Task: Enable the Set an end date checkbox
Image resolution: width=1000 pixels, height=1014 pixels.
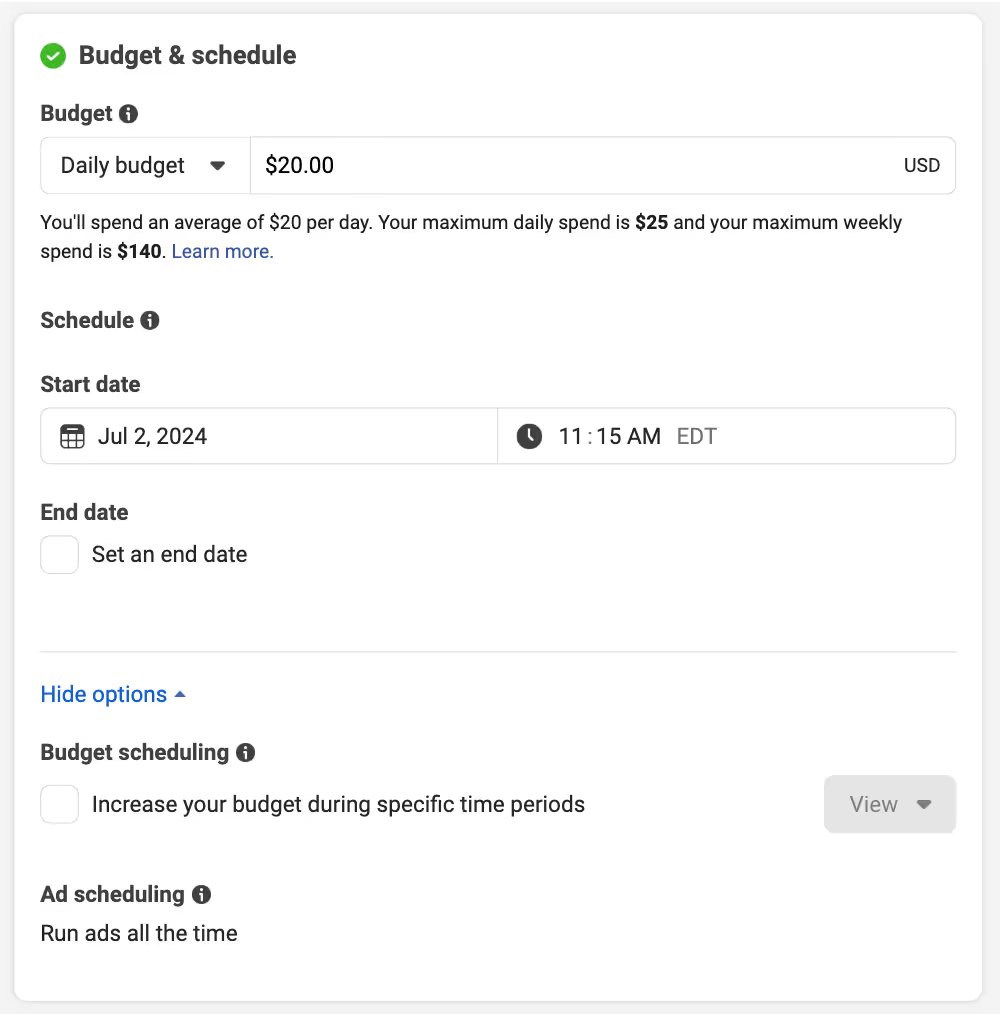Action: 60,555
